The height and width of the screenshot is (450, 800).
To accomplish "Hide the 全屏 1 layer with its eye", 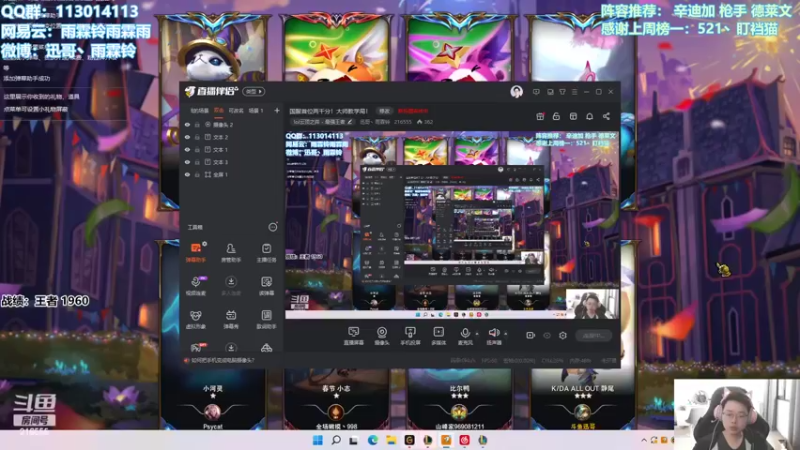I will [x=187, y=174].
